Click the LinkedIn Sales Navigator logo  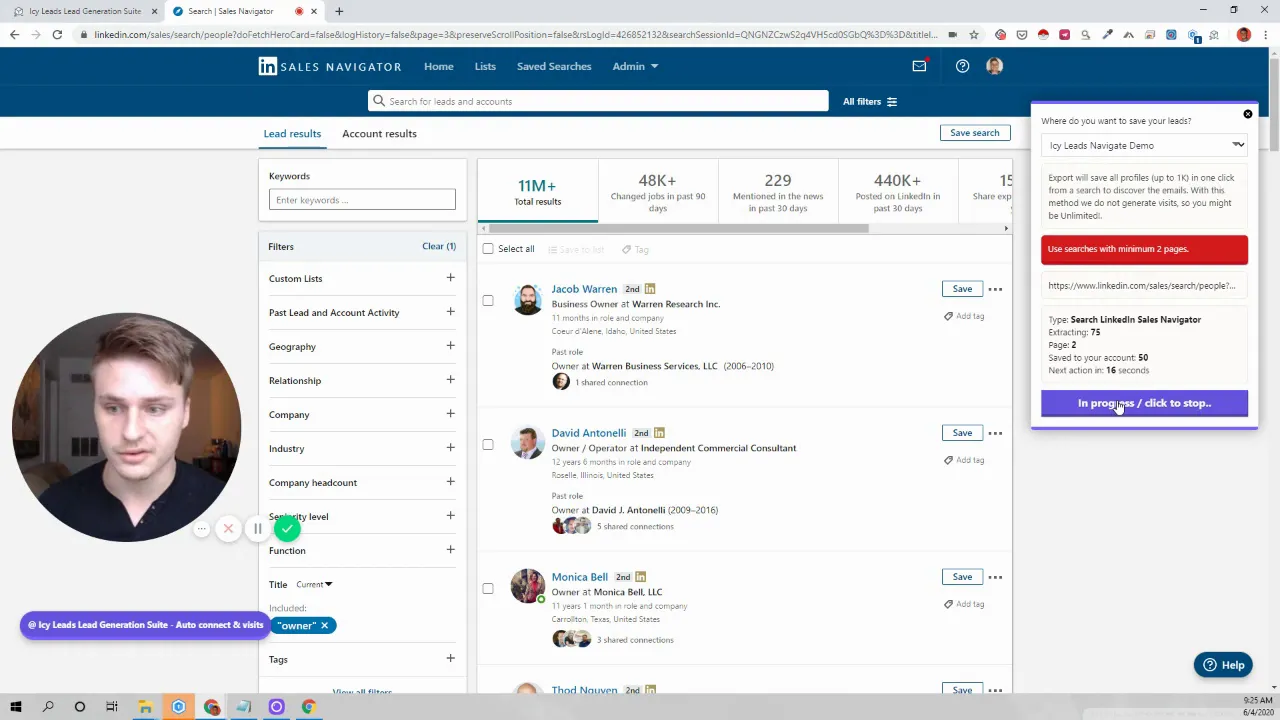[329, 67]
